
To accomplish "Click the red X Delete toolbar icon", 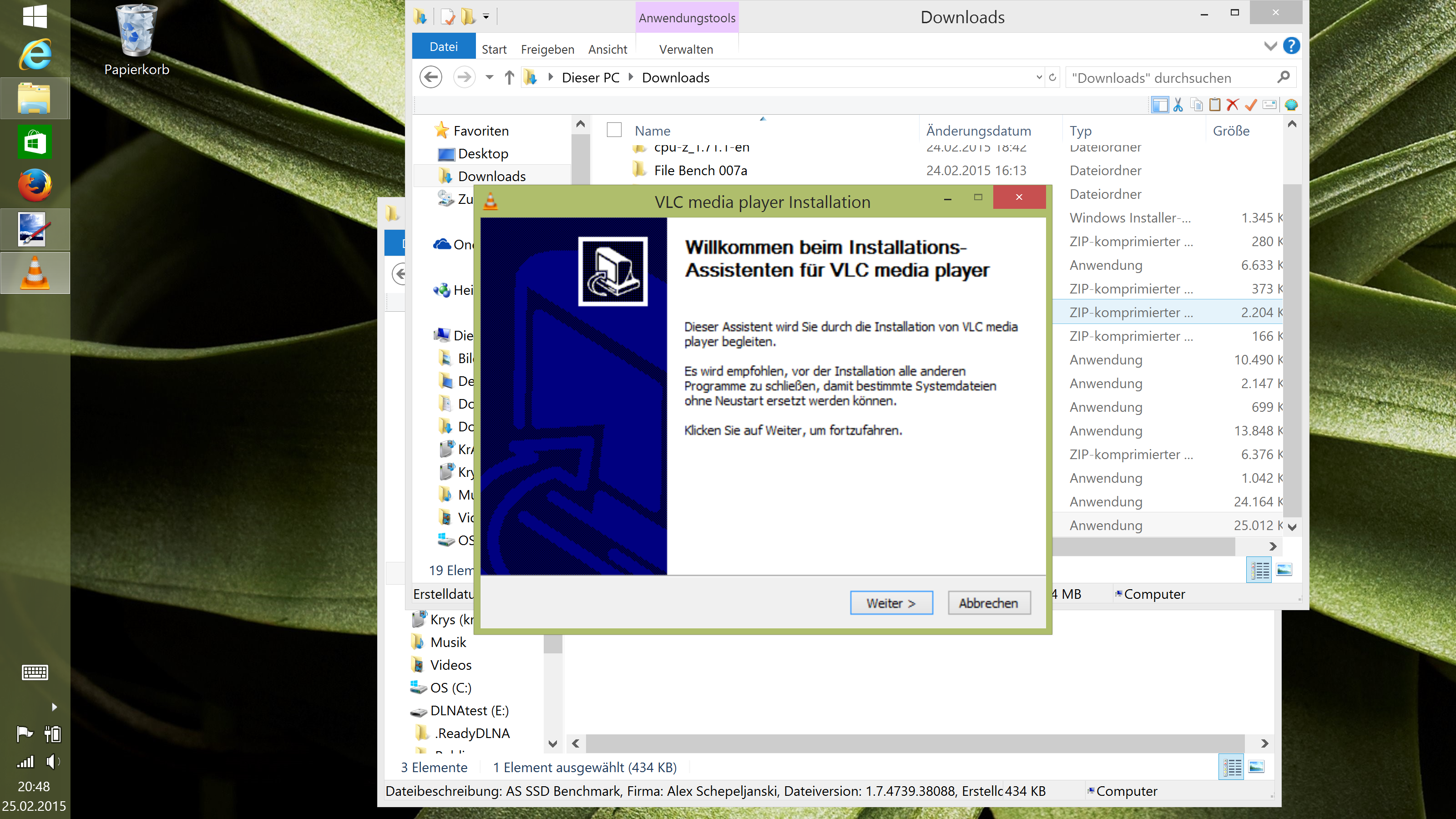I will [1232, 105].
